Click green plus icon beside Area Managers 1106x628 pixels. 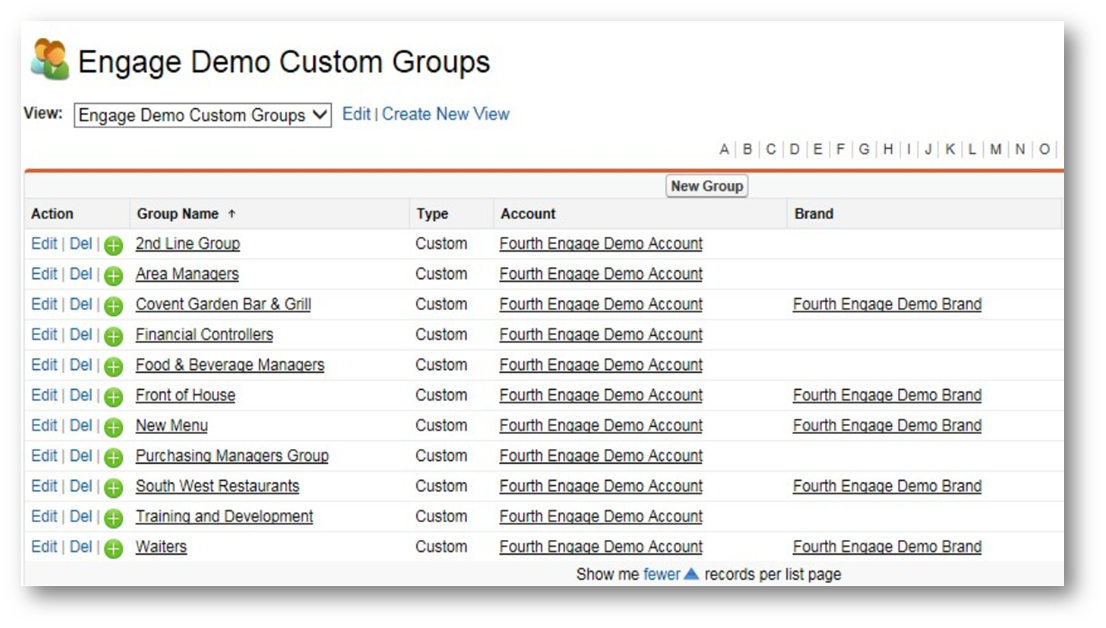coord(113,275)
